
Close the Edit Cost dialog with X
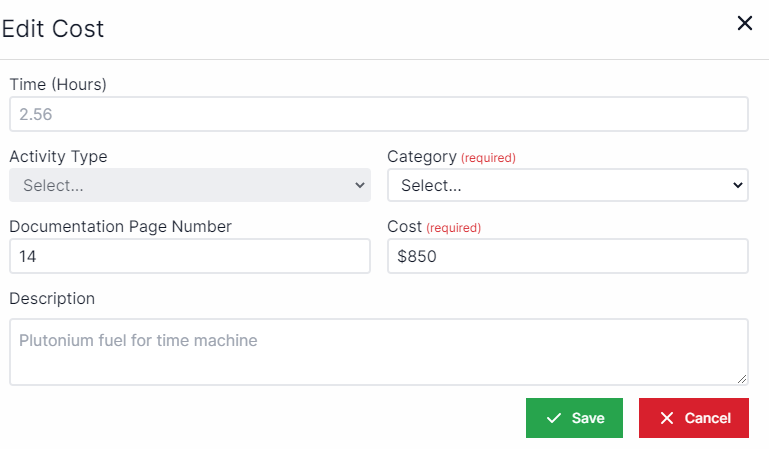[x=744, y=23]
